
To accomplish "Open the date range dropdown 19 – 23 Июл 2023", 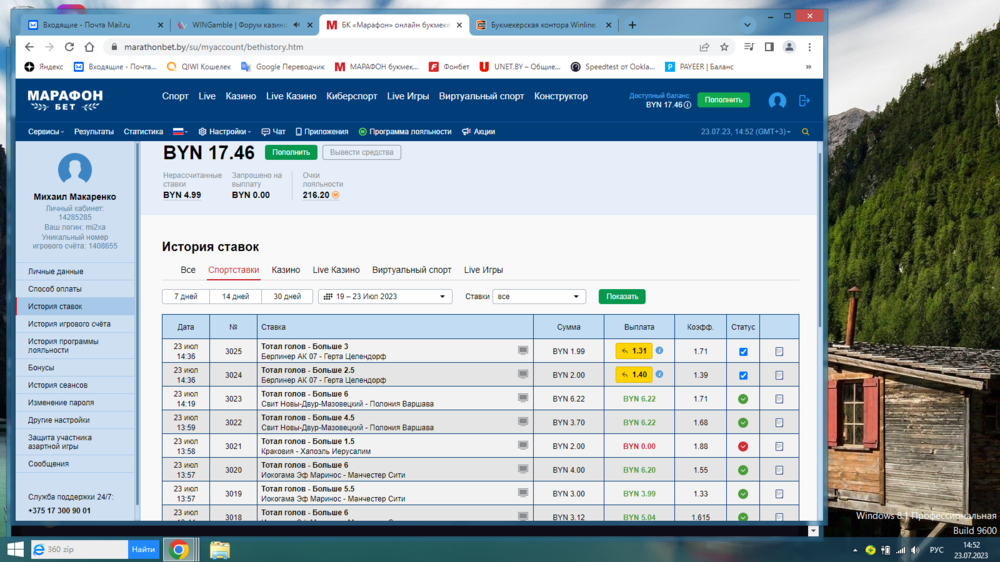I will point(385,297).
